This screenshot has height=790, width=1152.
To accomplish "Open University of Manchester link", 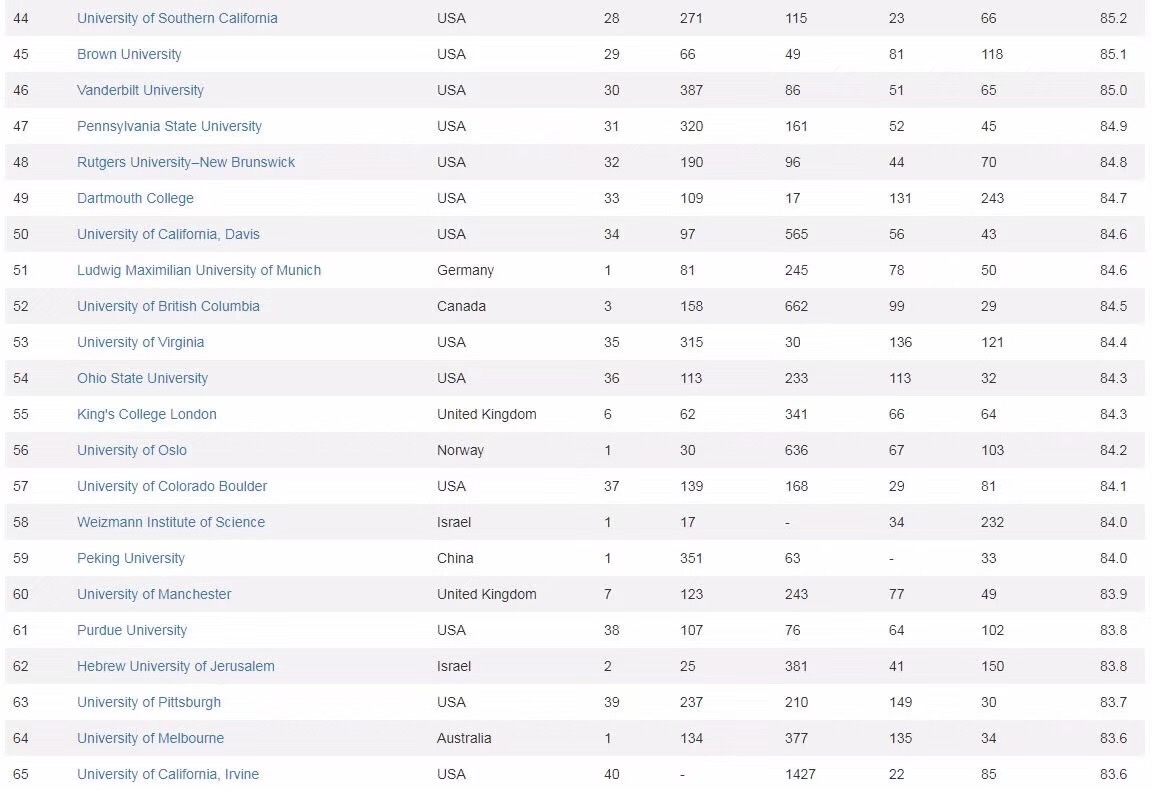I will [x=154, y=594].
